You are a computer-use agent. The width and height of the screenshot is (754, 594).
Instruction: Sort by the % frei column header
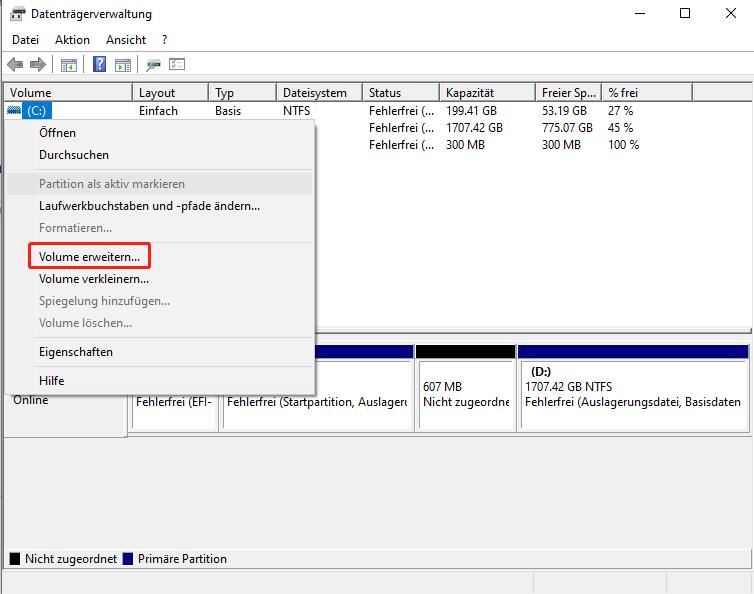(647, 92)
